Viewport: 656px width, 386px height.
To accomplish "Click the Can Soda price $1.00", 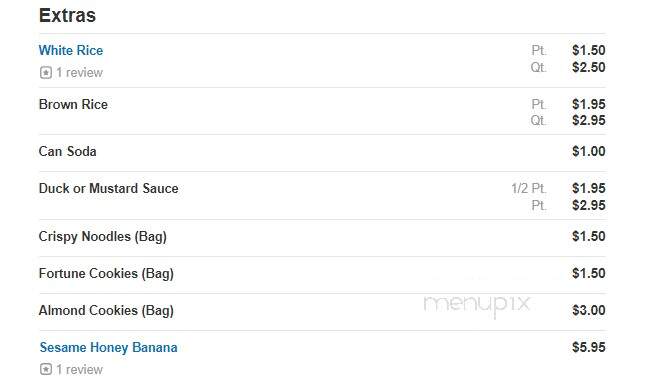I will point(589,151).
